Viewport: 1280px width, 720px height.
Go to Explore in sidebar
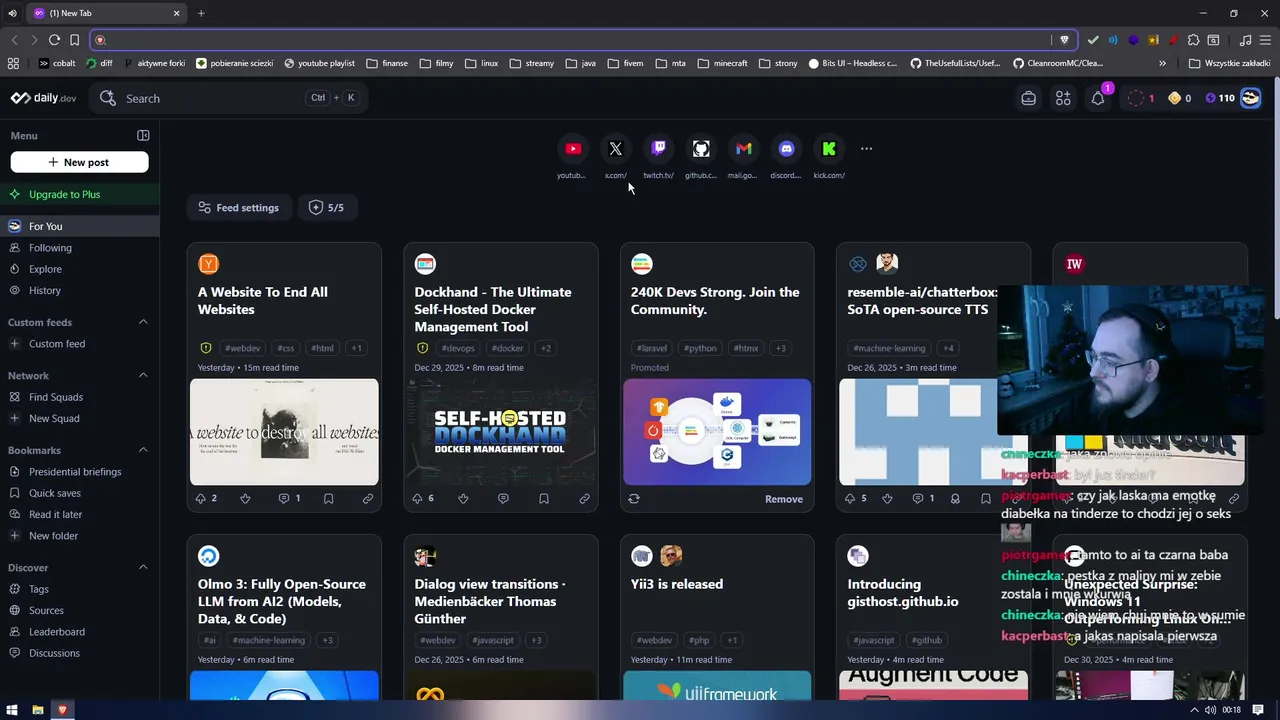pos(79,269)
